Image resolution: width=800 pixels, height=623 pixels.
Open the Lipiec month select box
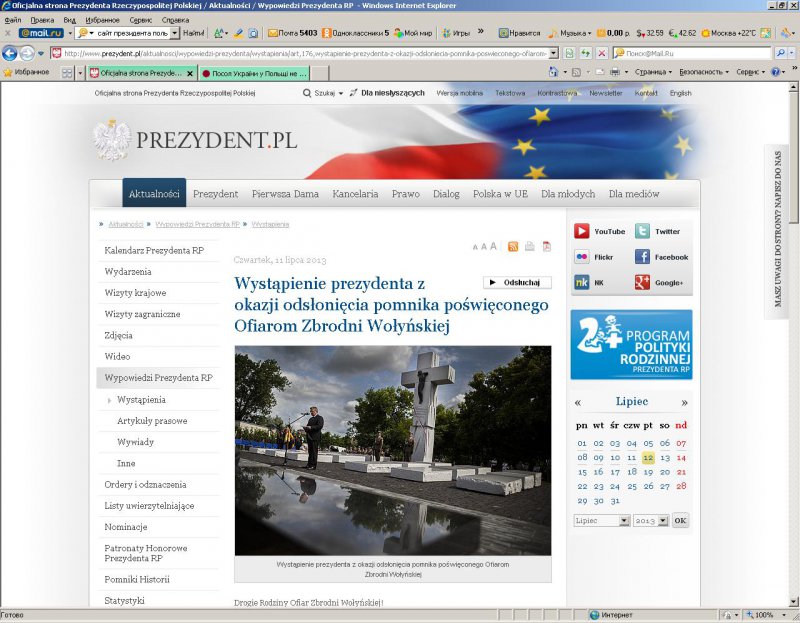[x=602, y=520]
